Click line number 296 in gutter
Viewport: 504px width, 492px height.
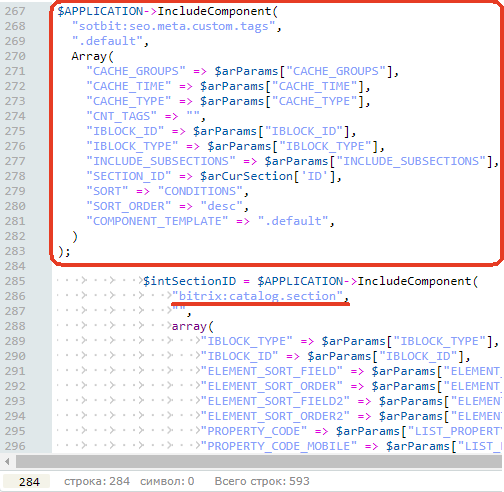15,446
